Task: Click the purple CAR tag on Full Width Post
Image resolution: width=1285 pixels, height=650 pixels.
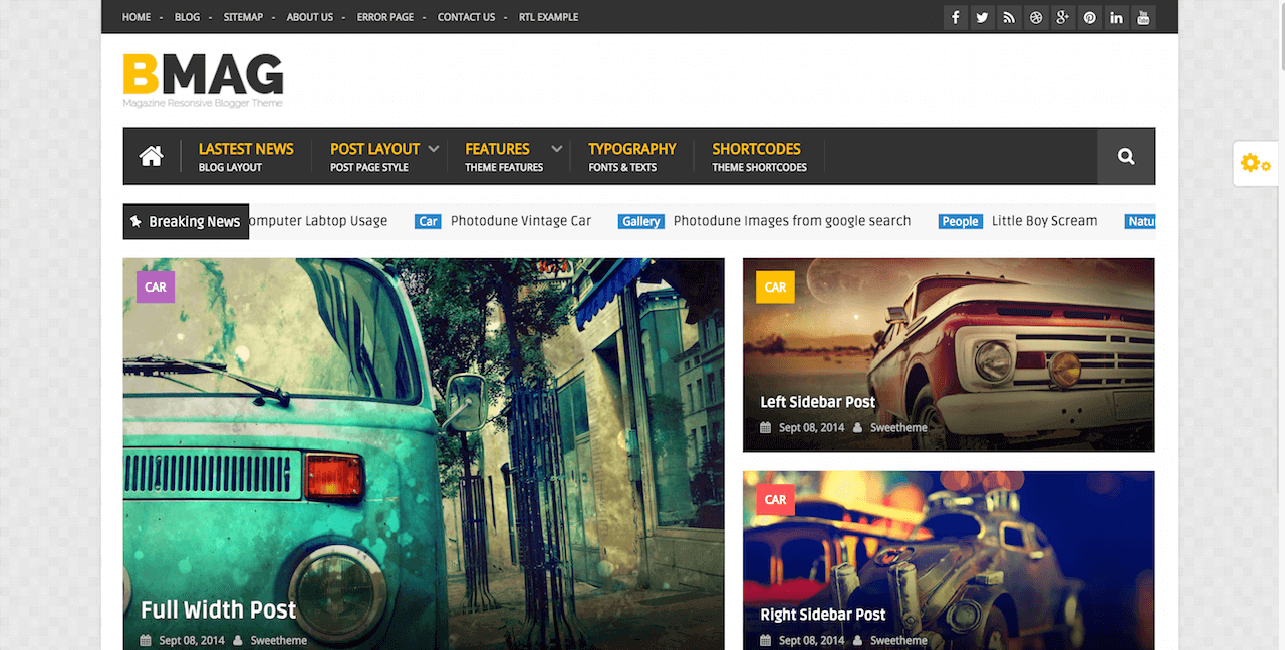Action: [x=156, y=287]
